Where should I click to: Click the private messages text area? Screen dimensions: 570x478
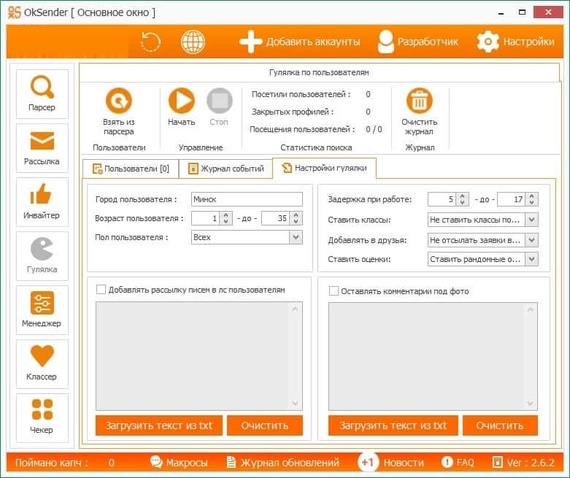[199, 356]
